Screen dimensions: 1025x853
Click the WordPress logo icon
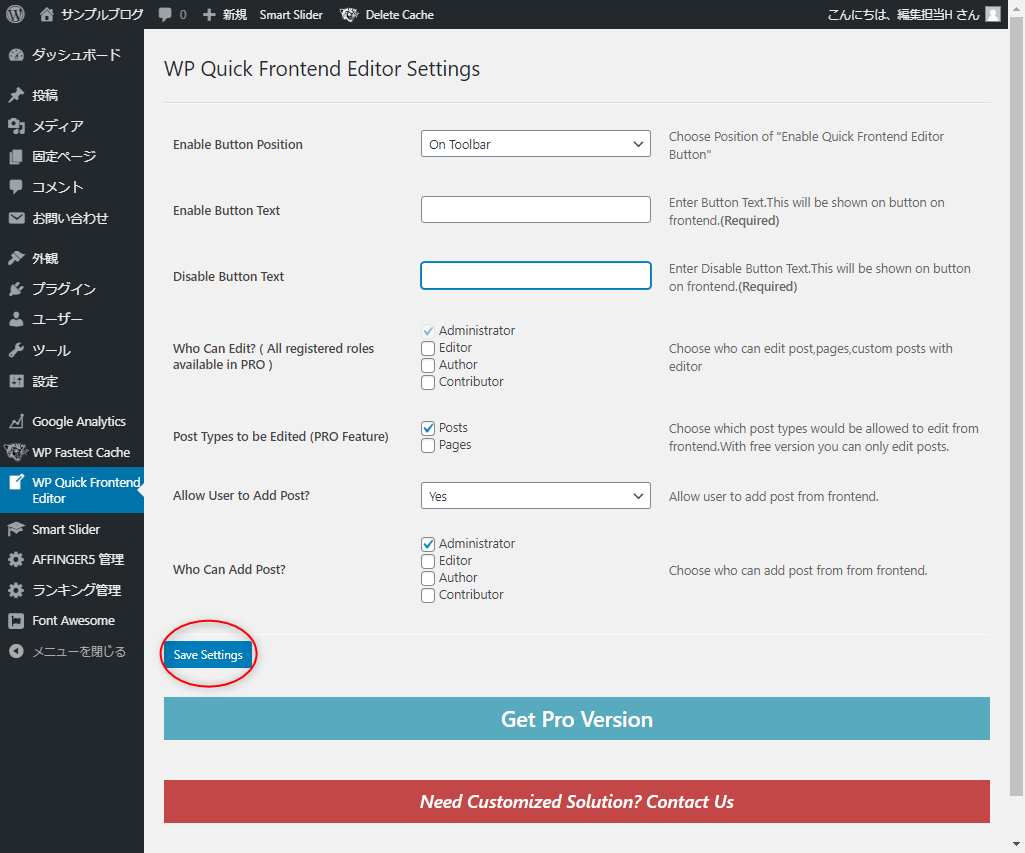tap(15, 14)
